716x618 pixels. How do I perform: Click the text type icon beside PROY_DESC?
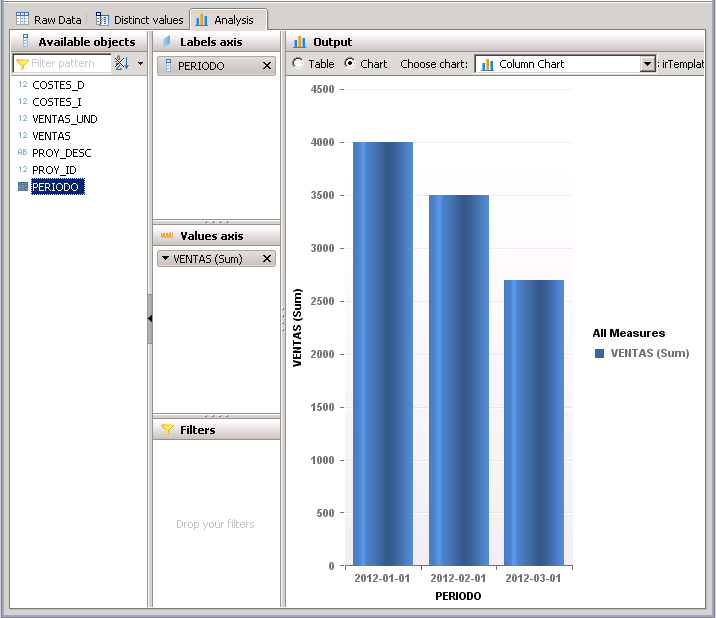point(22,153)
